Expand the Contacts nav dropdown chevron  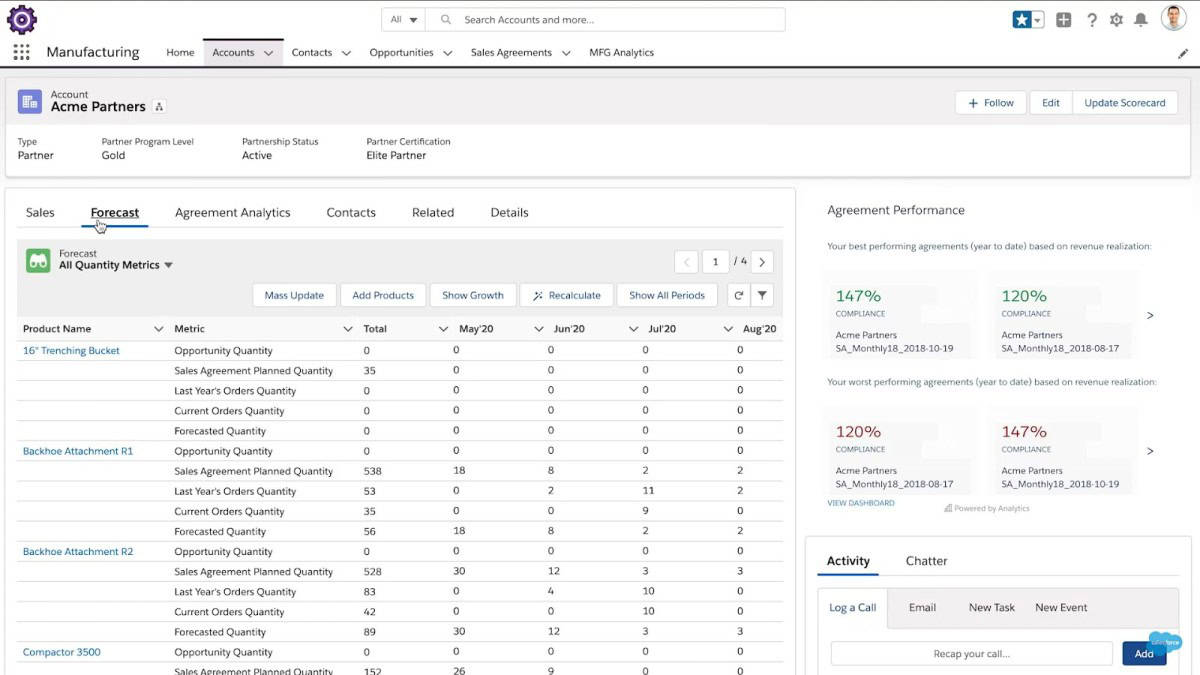tap(346, 53)
